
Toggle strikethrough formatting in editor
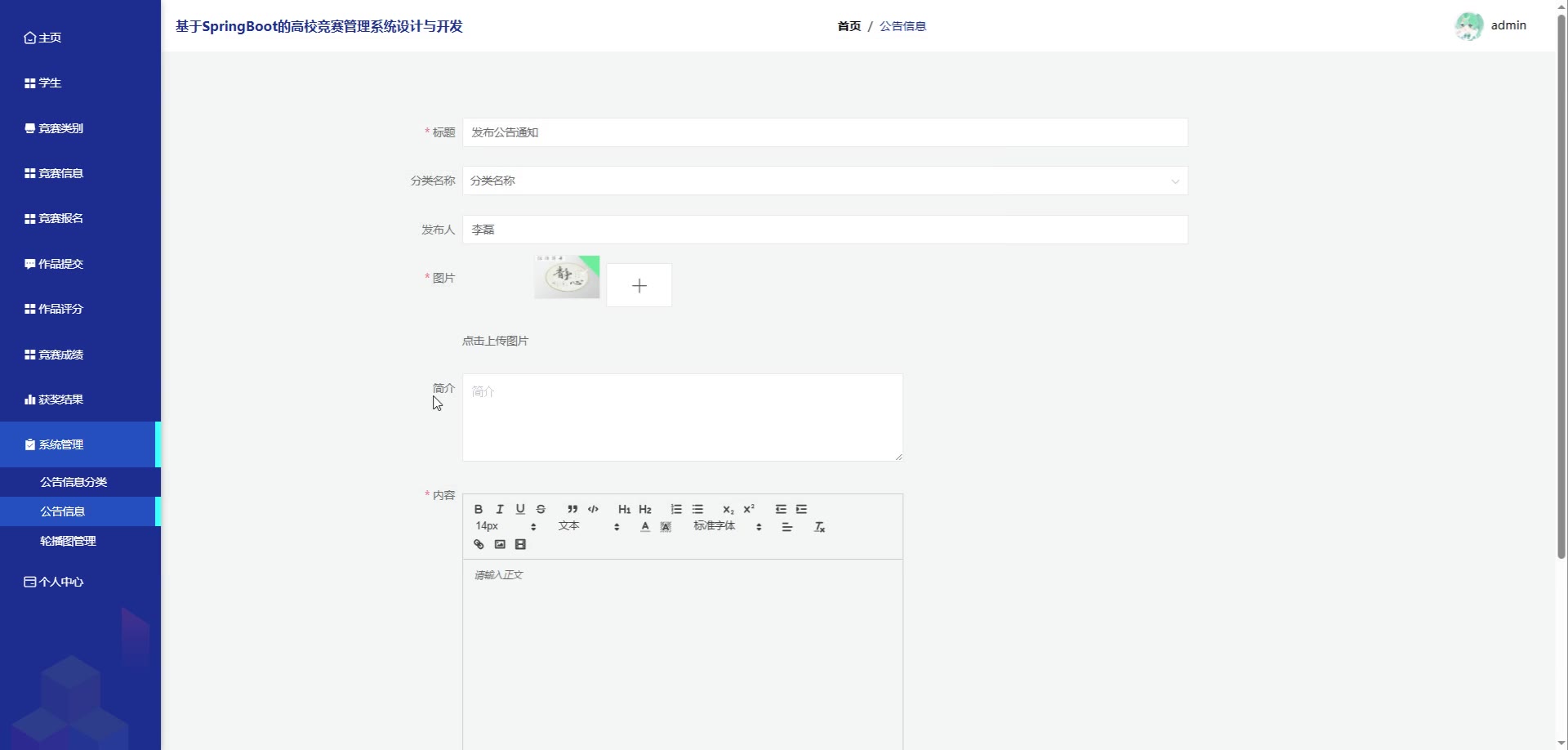coord(541,509)
